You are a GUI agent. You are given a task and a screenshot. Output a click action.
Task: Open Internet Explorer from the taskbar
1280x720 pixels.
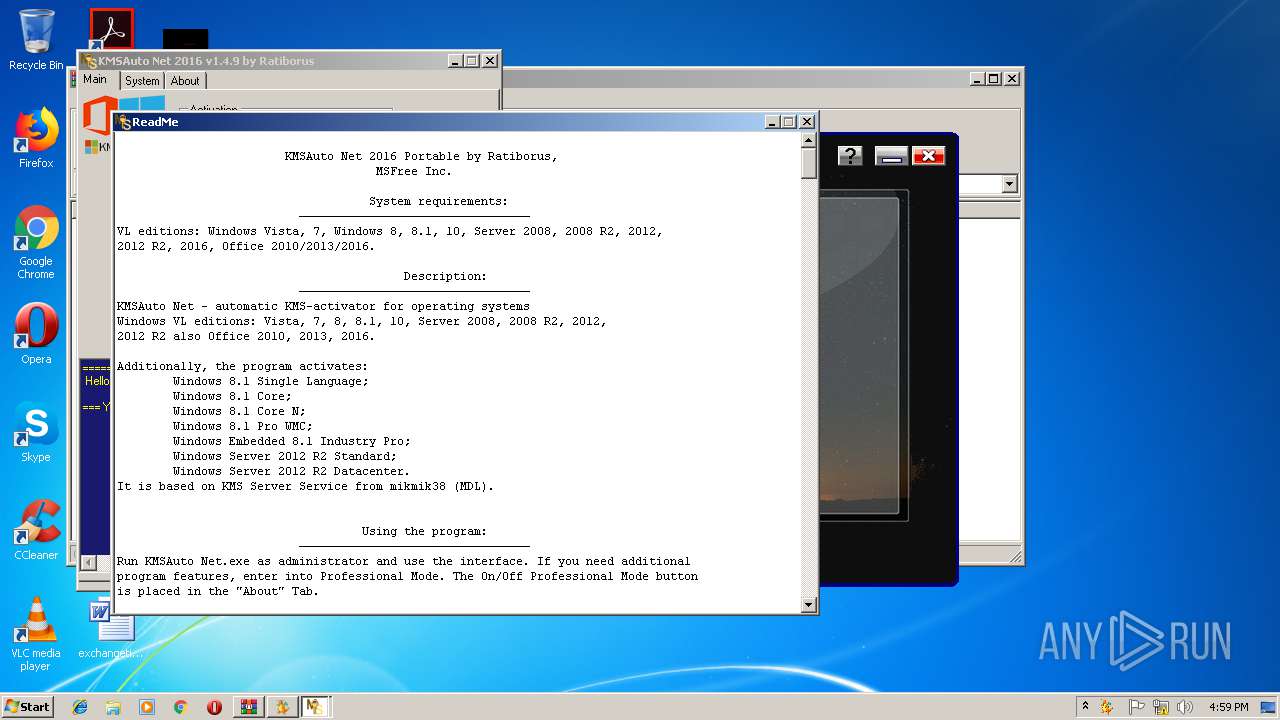pyautogui.click(x=80, y=706)
